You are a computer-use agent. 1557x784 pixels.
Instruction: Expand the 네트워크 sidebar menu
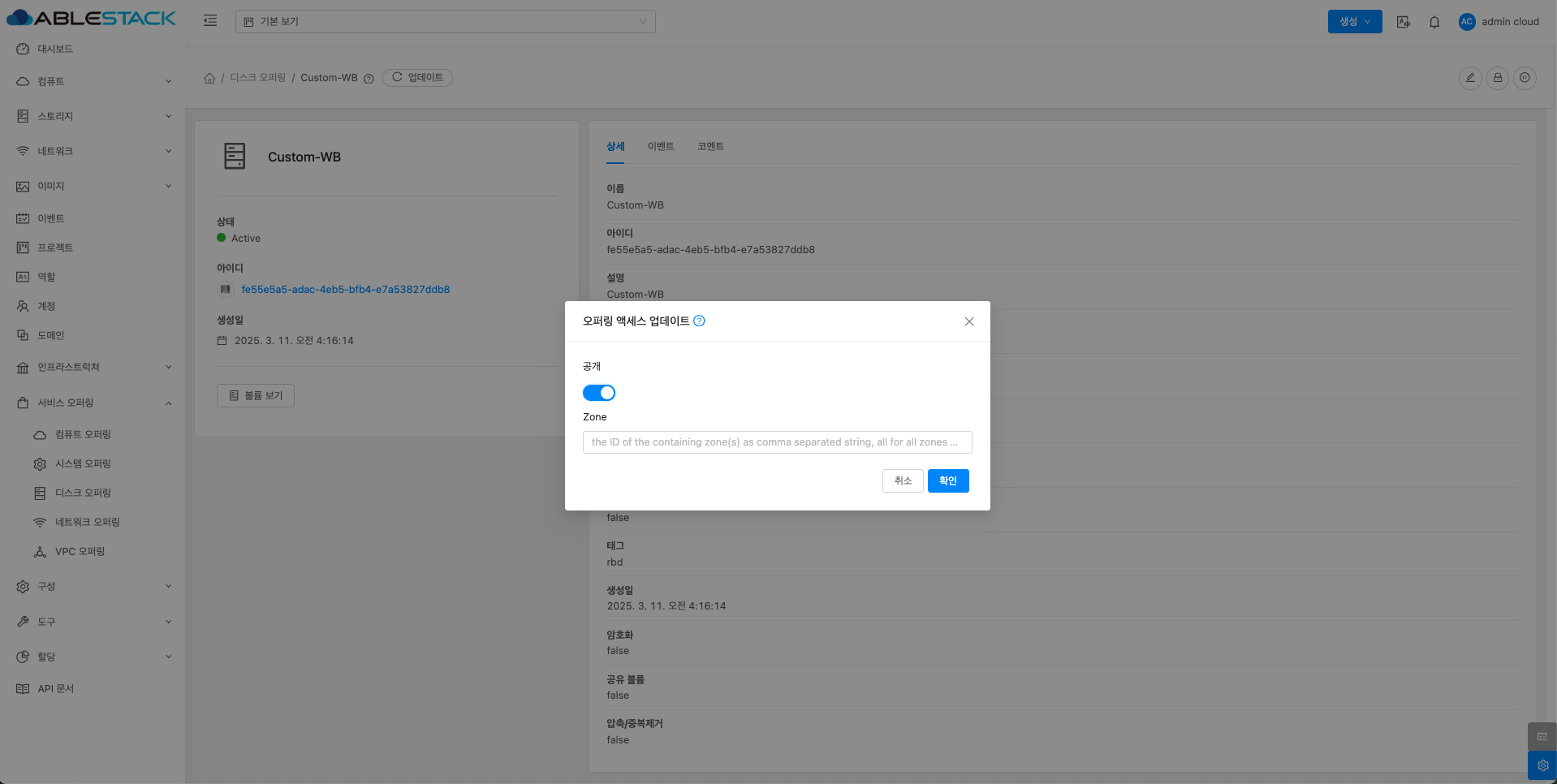(x=93, y=151)
